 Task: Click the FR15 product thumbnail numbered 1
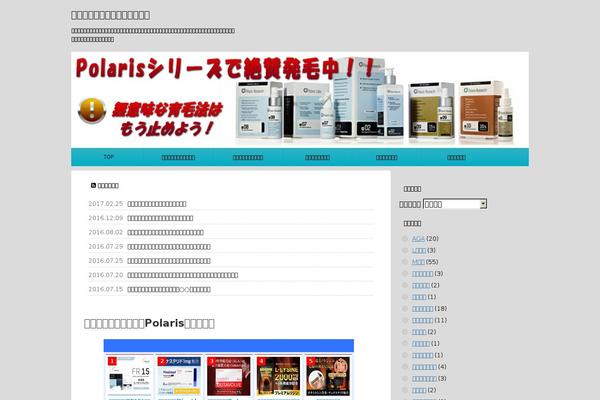pyautogui.click(x=129, y=376)
